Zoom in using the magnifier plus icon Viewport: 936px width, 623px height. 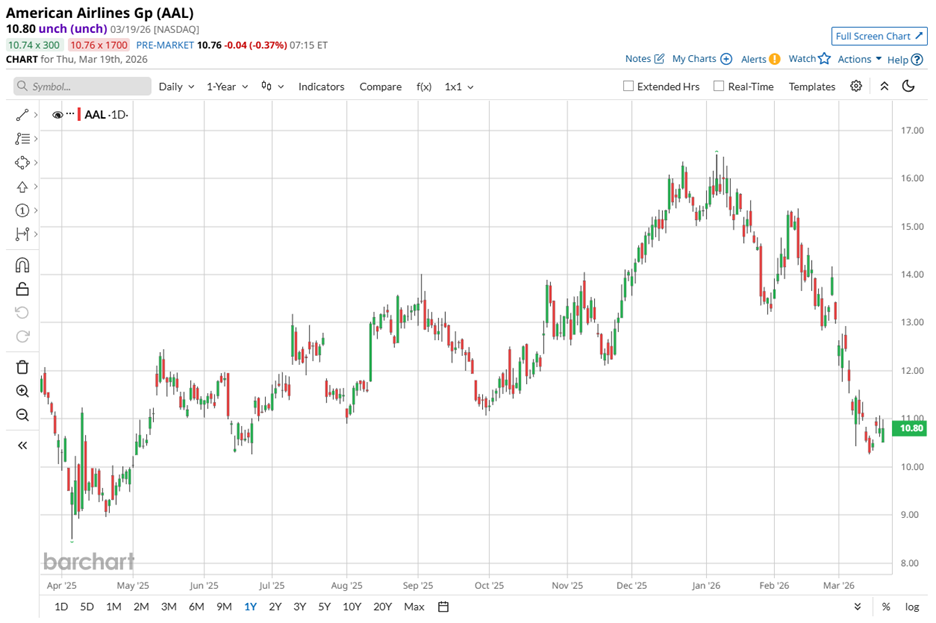point(22,391)
